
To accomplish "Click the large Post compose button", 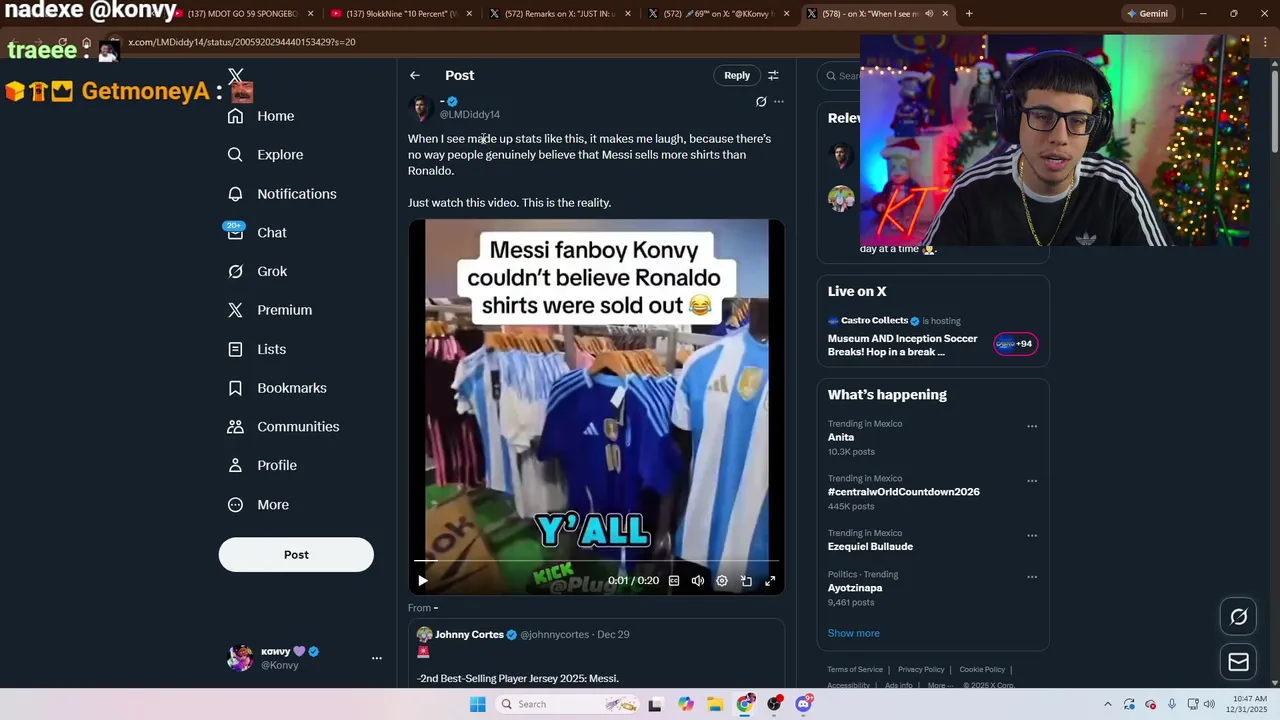I will coord(296,555).
